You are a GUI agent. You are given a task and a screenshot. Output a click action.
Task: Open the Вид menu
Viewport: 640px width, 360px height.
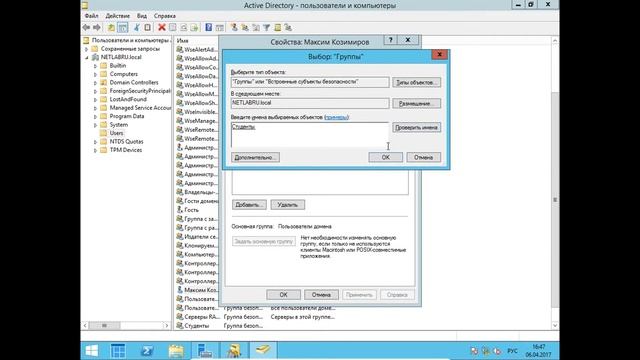pyautogui.click(x=142, y=16)
